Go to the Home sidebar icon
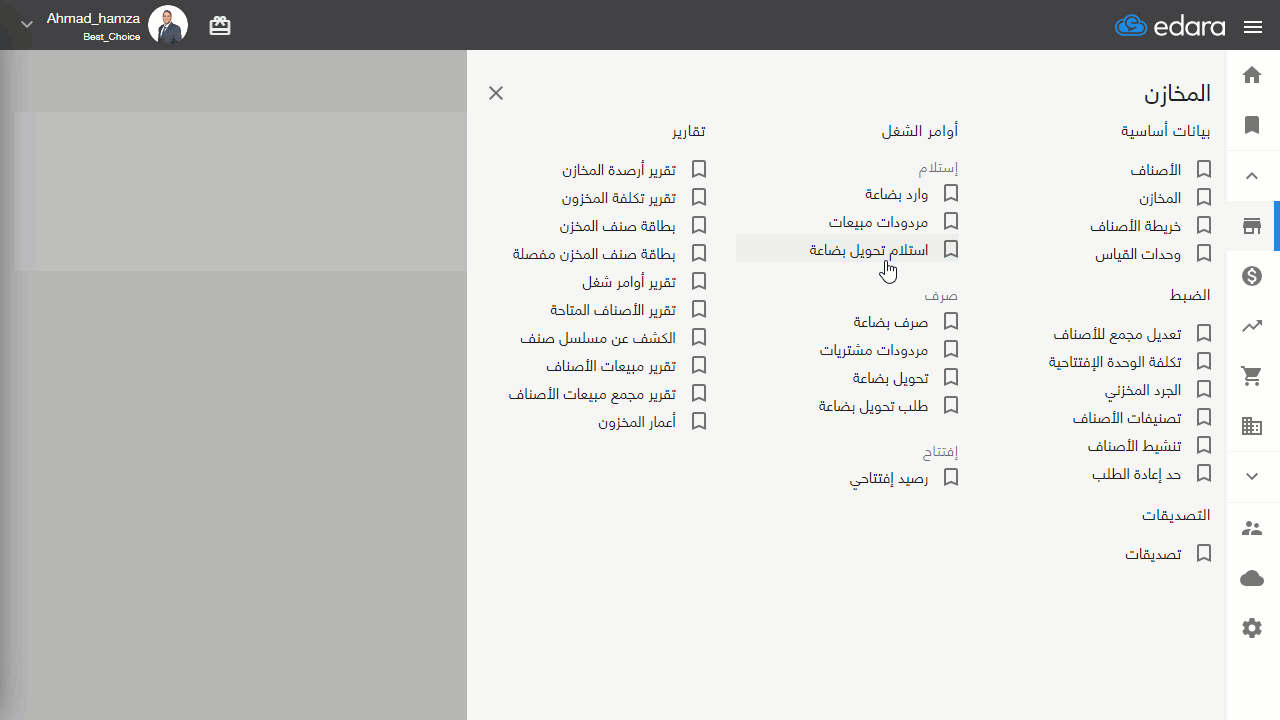The height and width of the screenshot is (720, 1280). [x=1252, y=75]
